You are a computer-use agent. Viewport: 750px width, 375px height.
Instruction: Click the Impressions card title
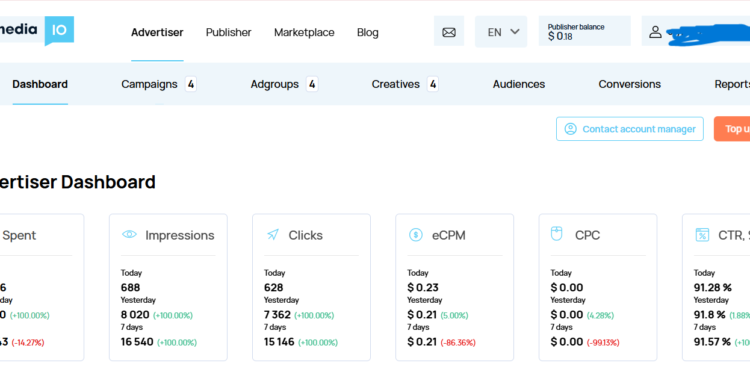pos(180,235)
